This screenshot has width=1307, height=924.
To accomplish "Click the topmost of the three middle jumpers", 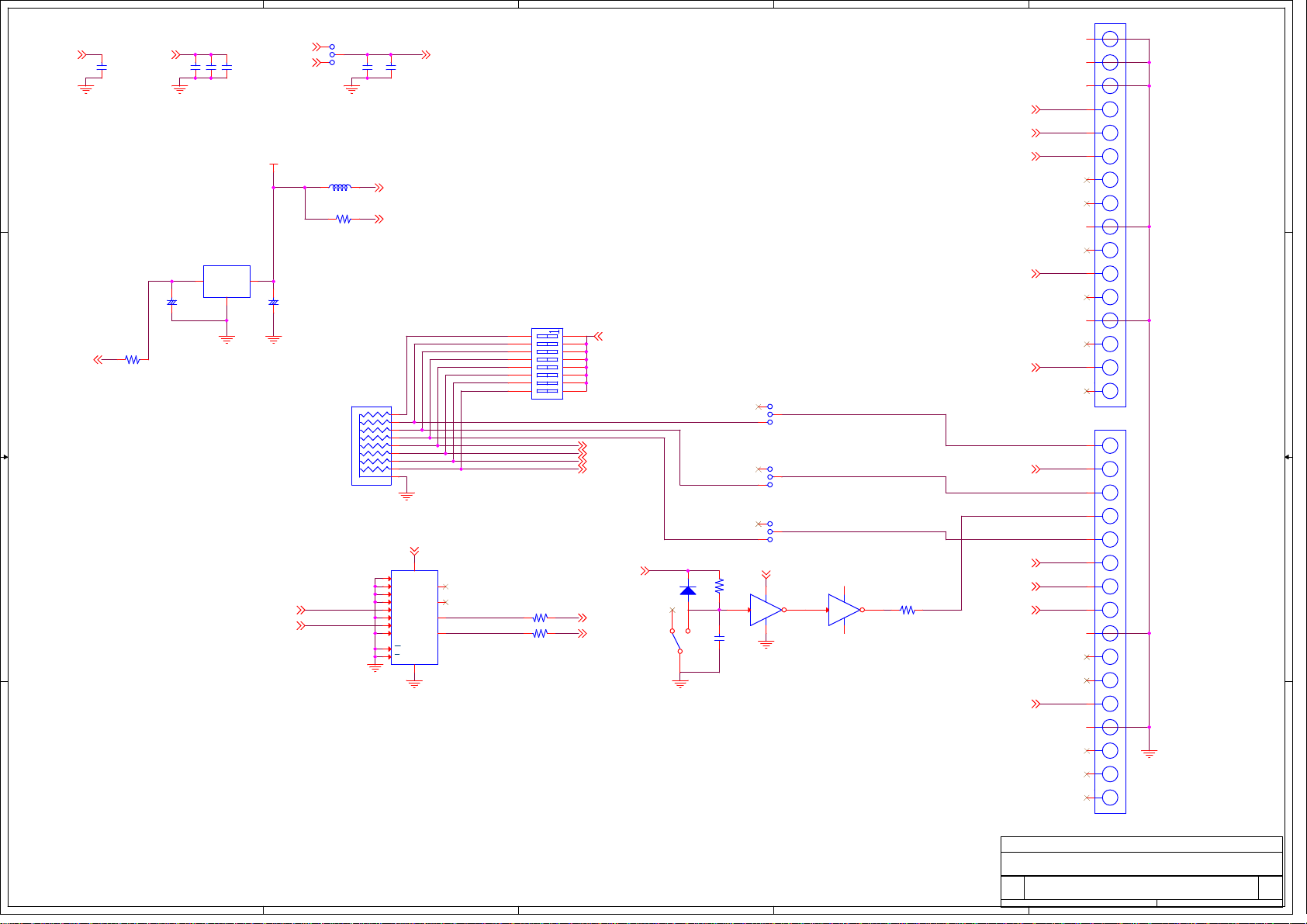I will pos(769,415).
